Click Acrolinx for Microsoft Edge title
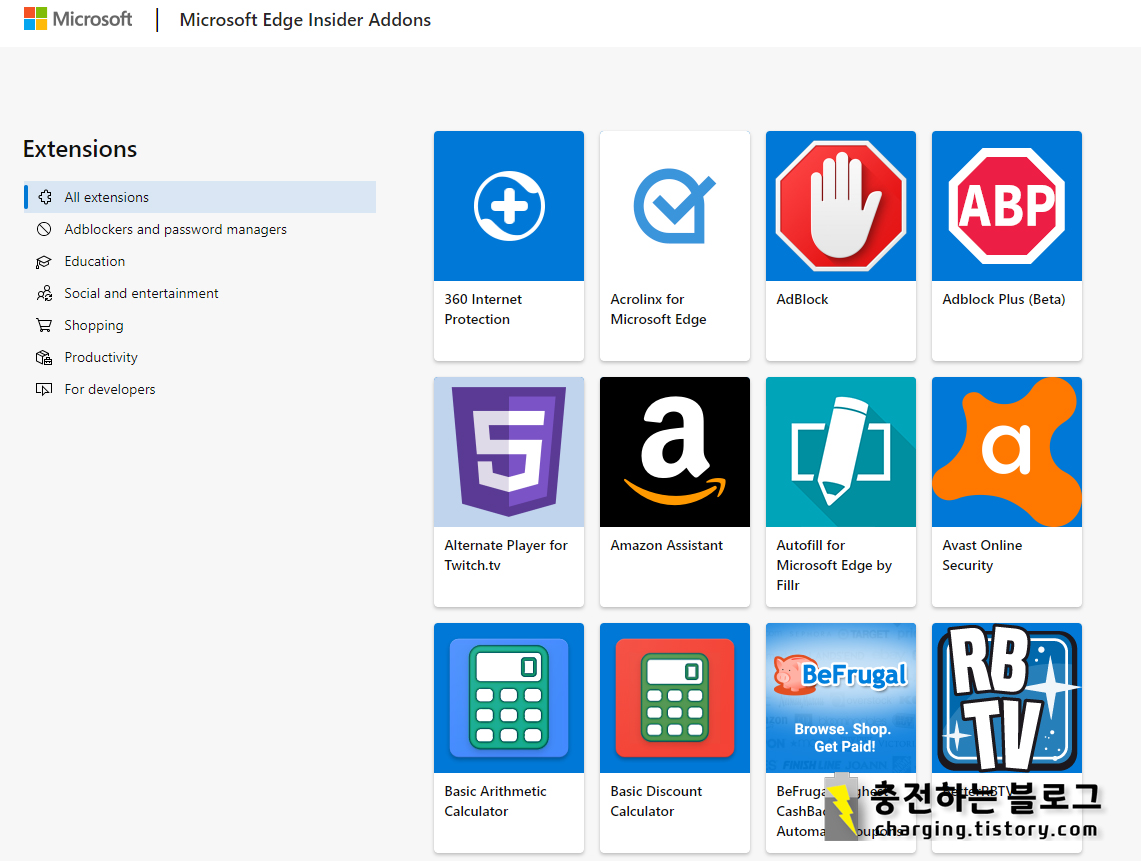This screenshot has width=1141, height=861. [x=659, y=309]
